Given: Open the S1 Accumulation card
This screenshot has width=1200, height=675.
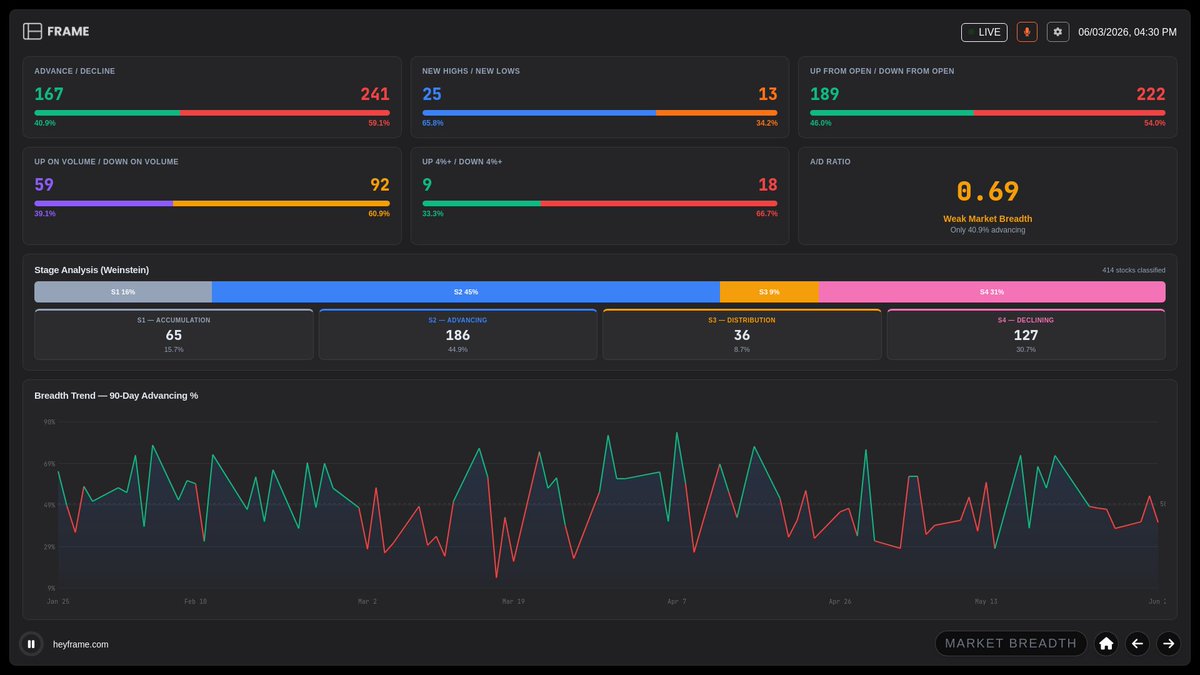Looking at the screenshot, I should 174,334.
